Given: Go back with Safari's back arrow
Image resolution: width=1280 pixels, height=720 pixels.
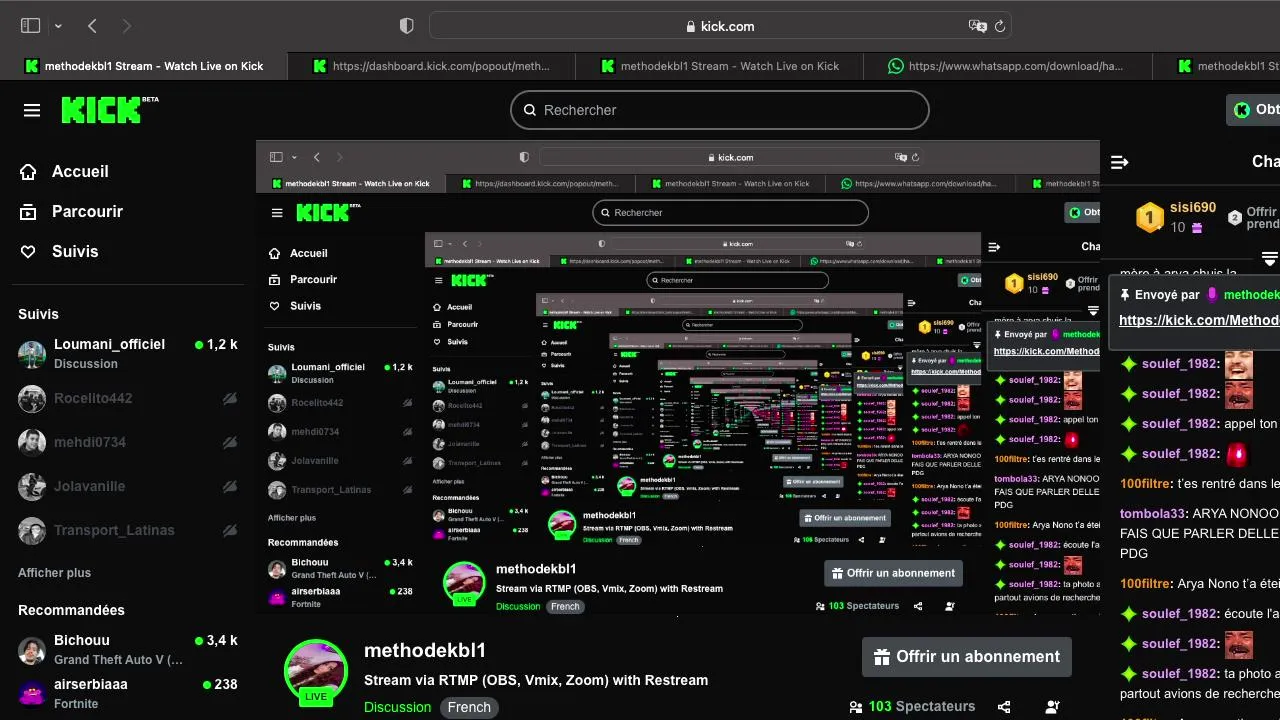Looking at the screenshot, I should (x=92, y=26).
